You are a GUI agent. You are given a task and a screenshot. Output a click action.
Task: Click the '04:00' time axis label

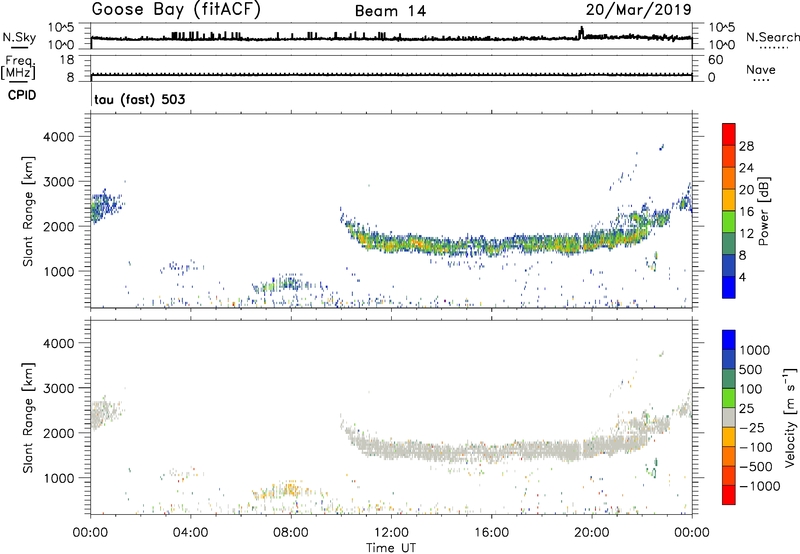point(190,533)
